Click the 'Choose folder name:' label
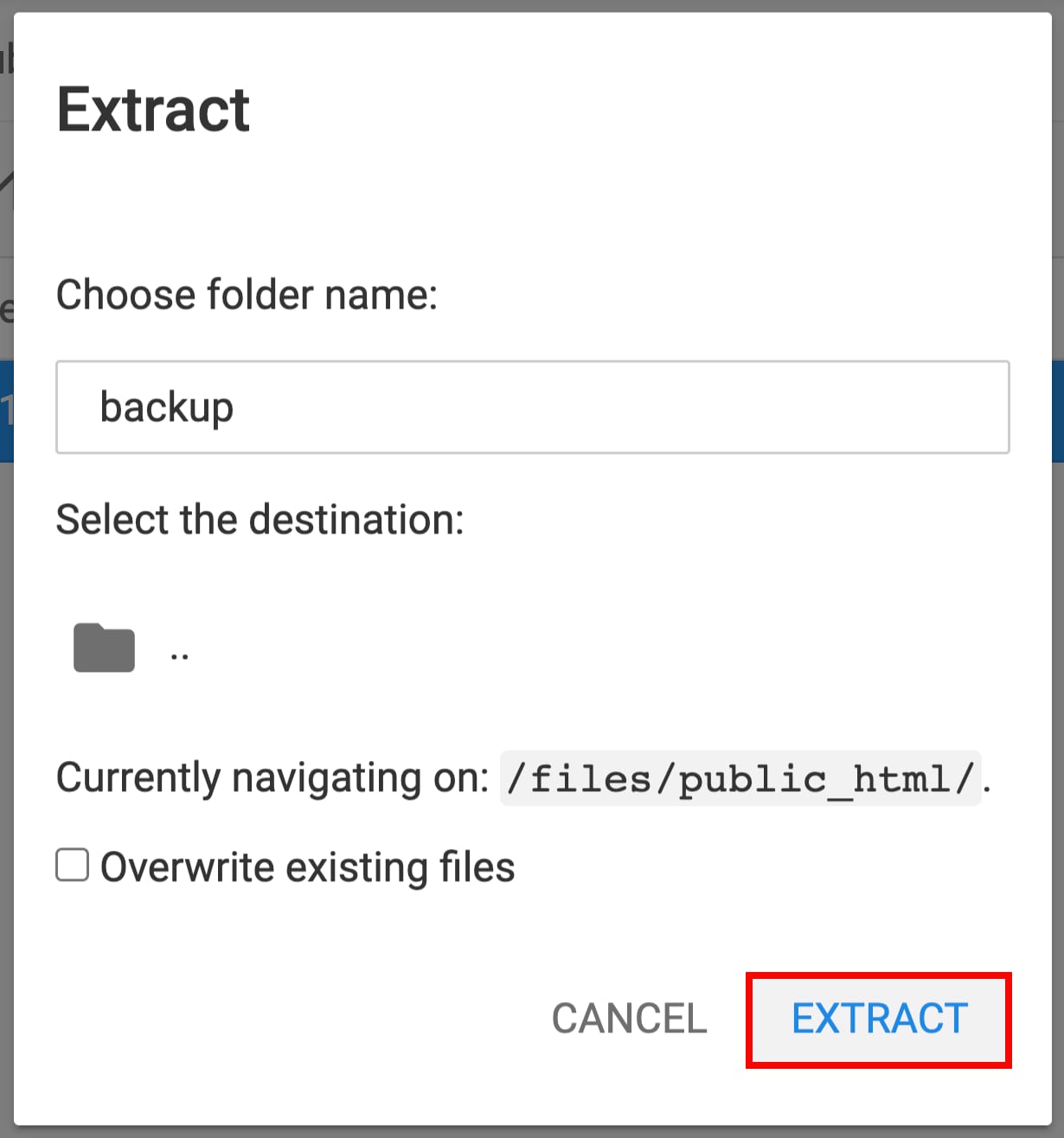 click(x=247, y=294)
